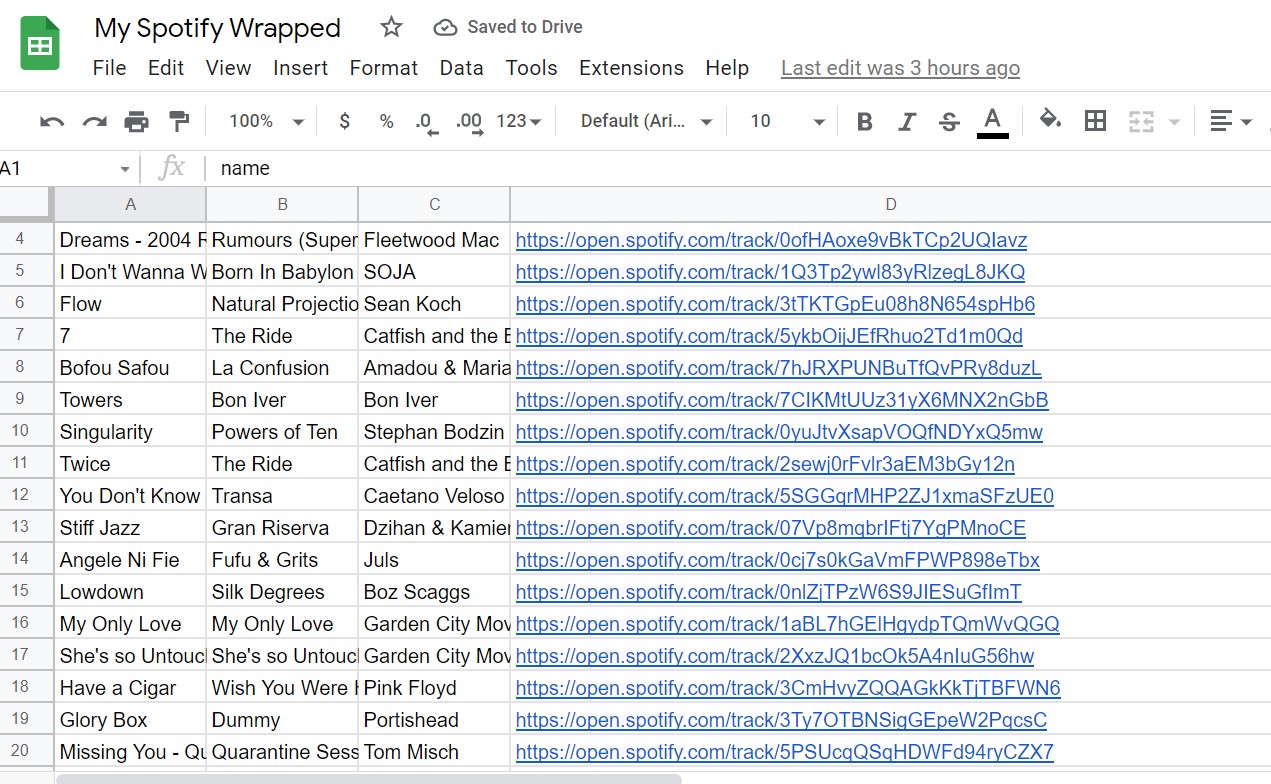
Task: Star the My Spotify Wrapped document
Action: coord(391,28)
